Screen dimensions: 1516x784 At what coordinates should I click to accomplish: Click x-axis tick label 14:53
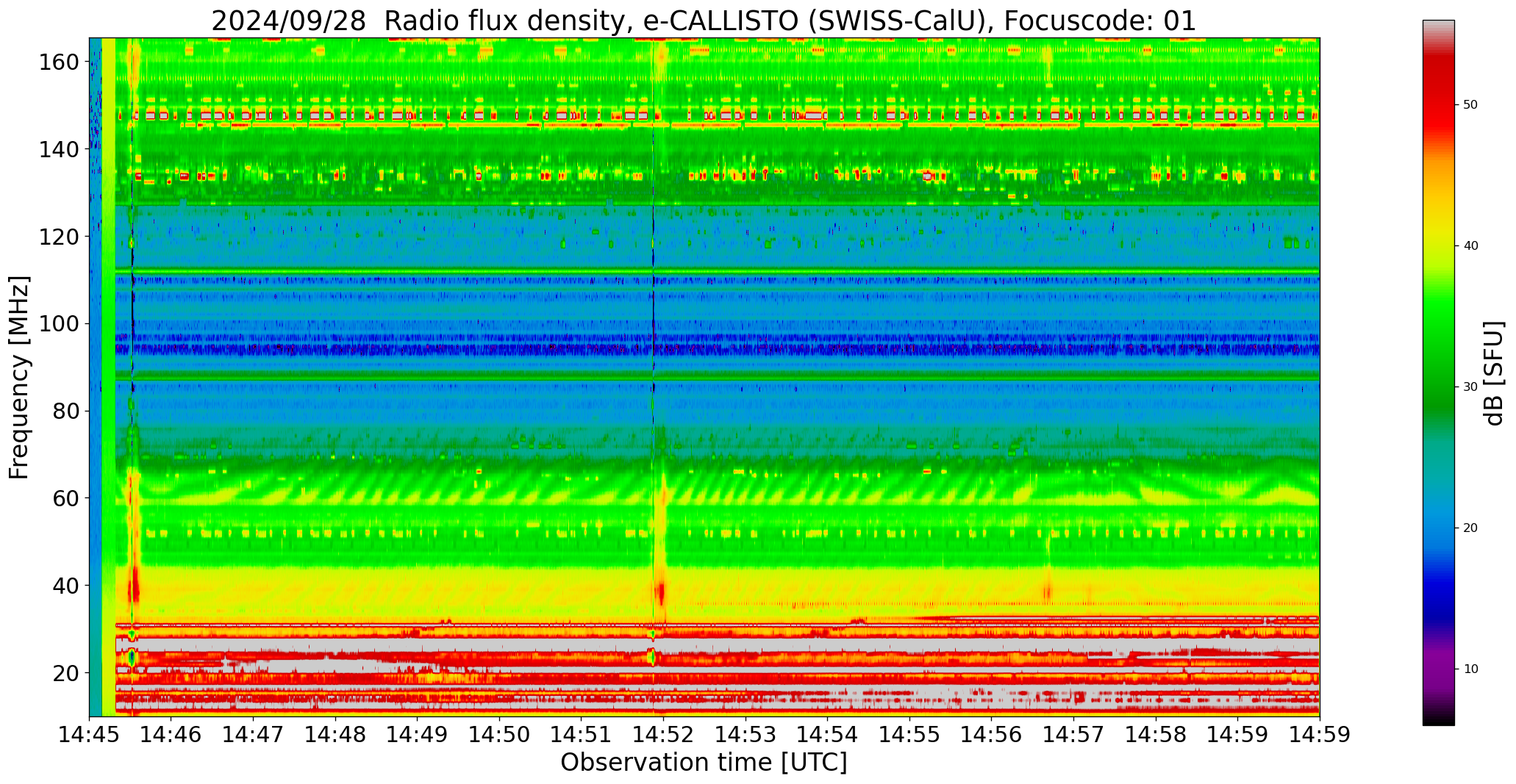746,733
